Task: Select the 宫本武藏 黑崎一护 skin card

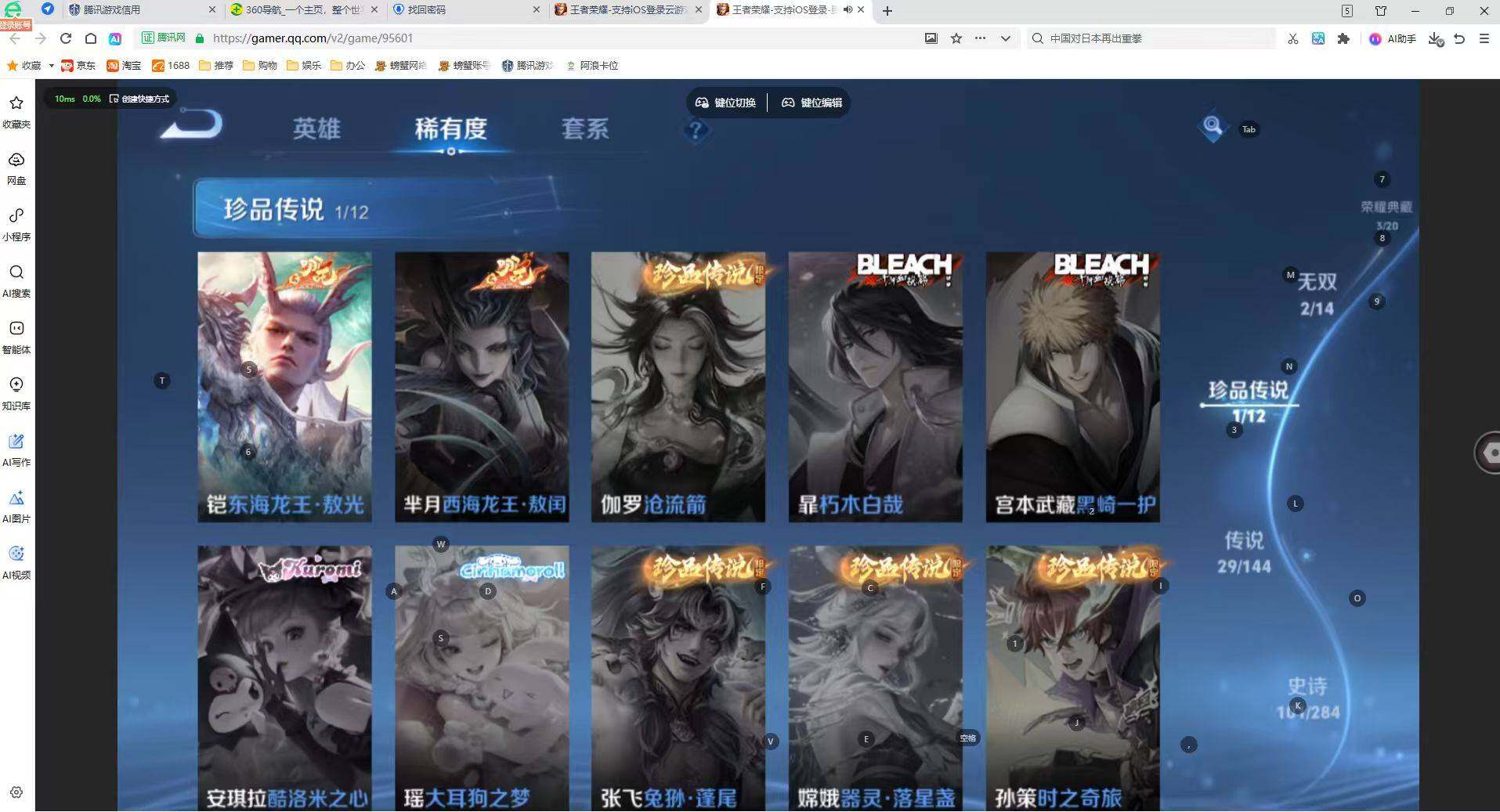Action: click(1073, 387)
